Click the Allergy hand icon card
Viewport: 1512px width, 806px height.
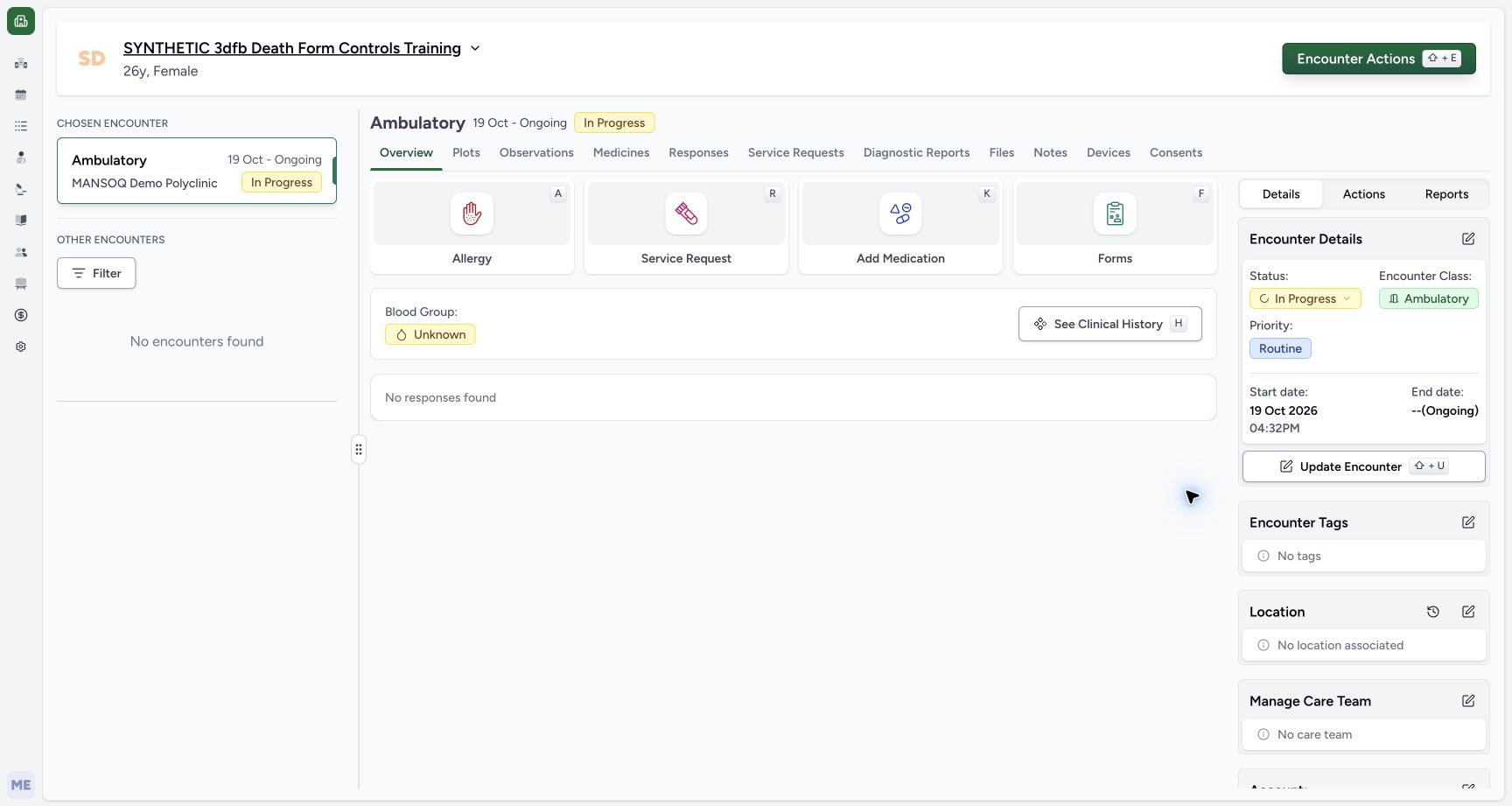[x=472, y=227]
